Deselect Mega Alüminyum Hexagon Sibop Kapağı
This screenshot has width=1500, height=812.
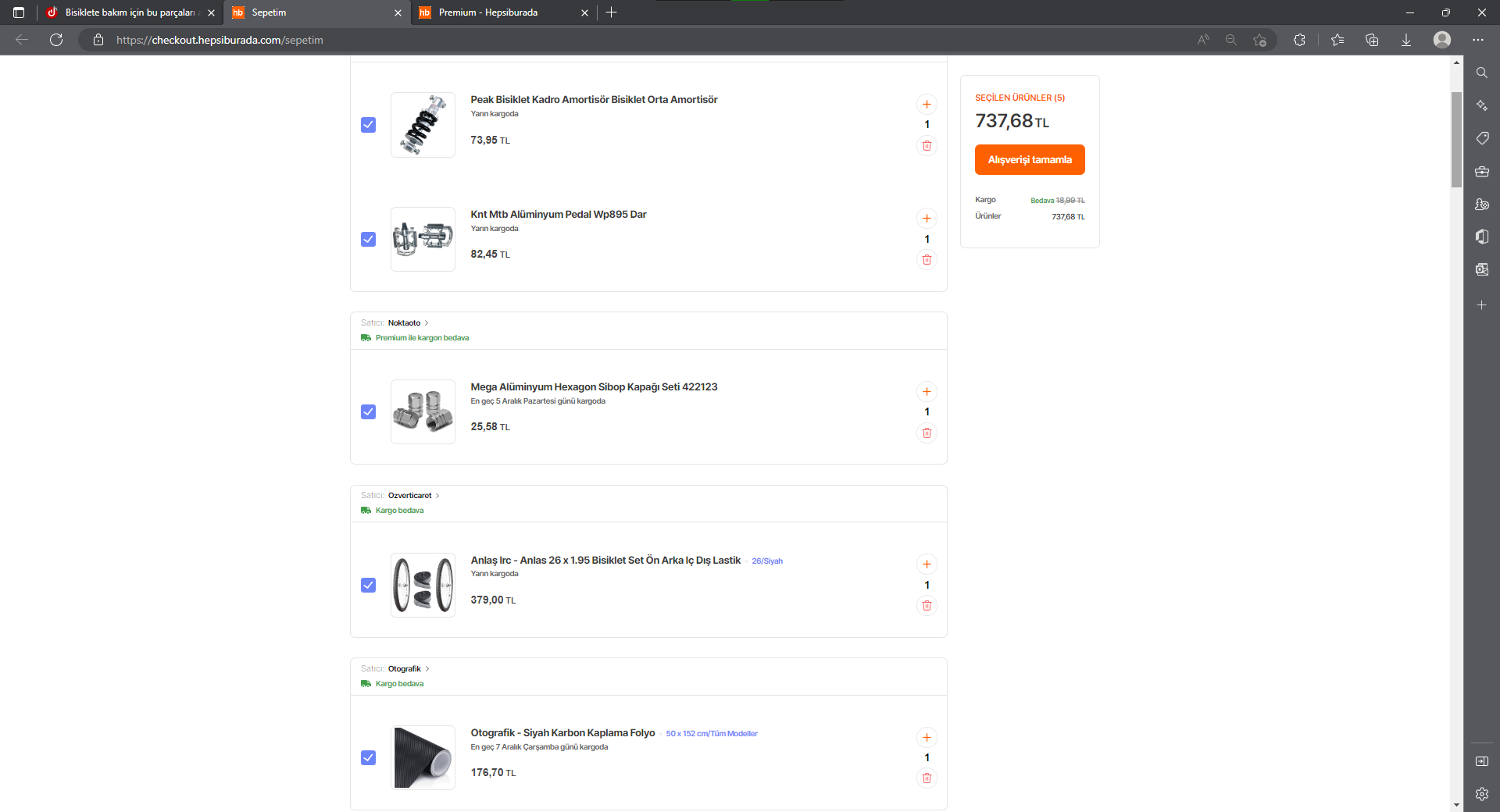[369, 411]
